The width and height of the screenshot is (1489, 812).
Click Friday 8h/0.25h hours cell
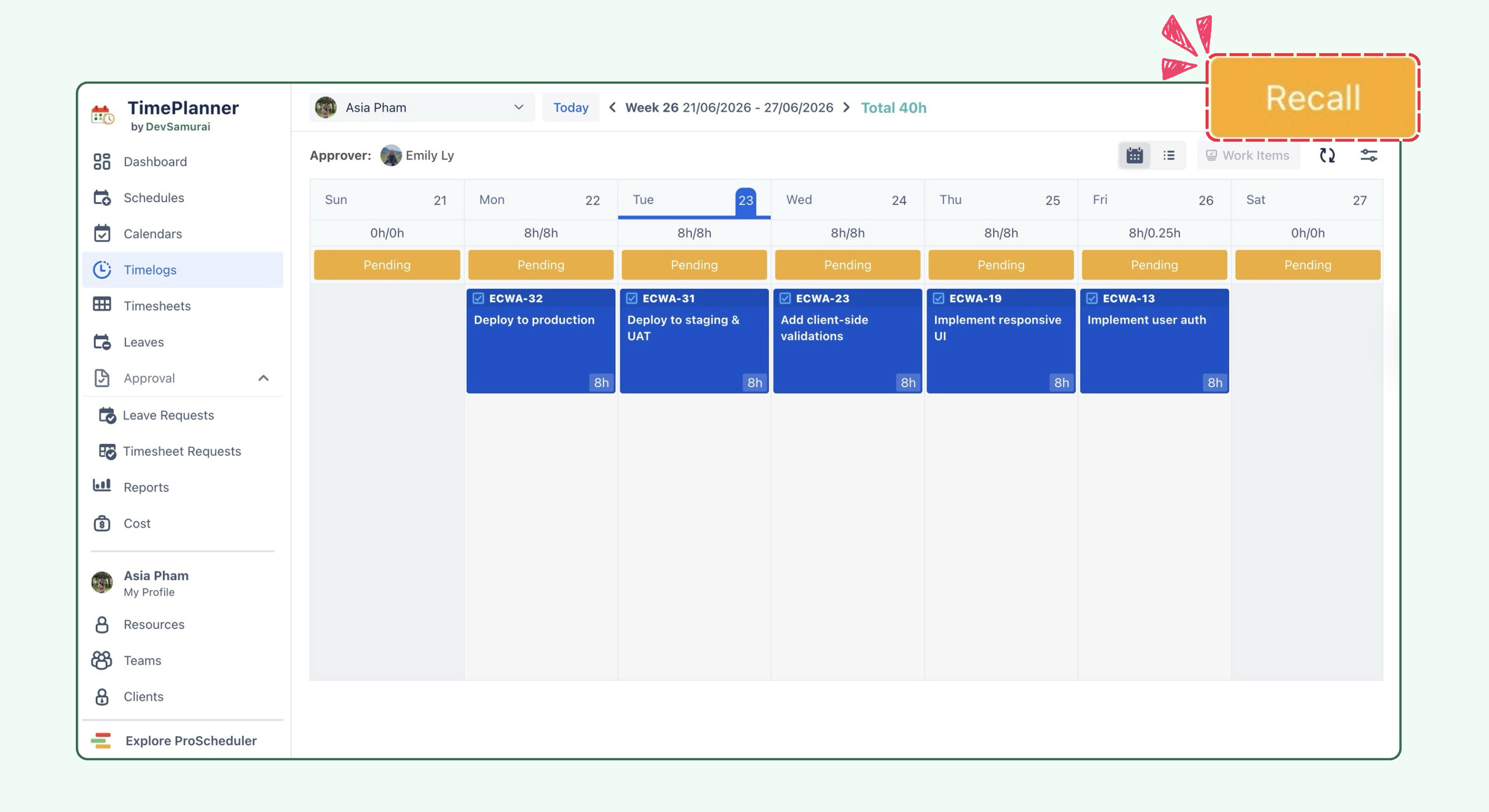click(x=1154, y=233)
